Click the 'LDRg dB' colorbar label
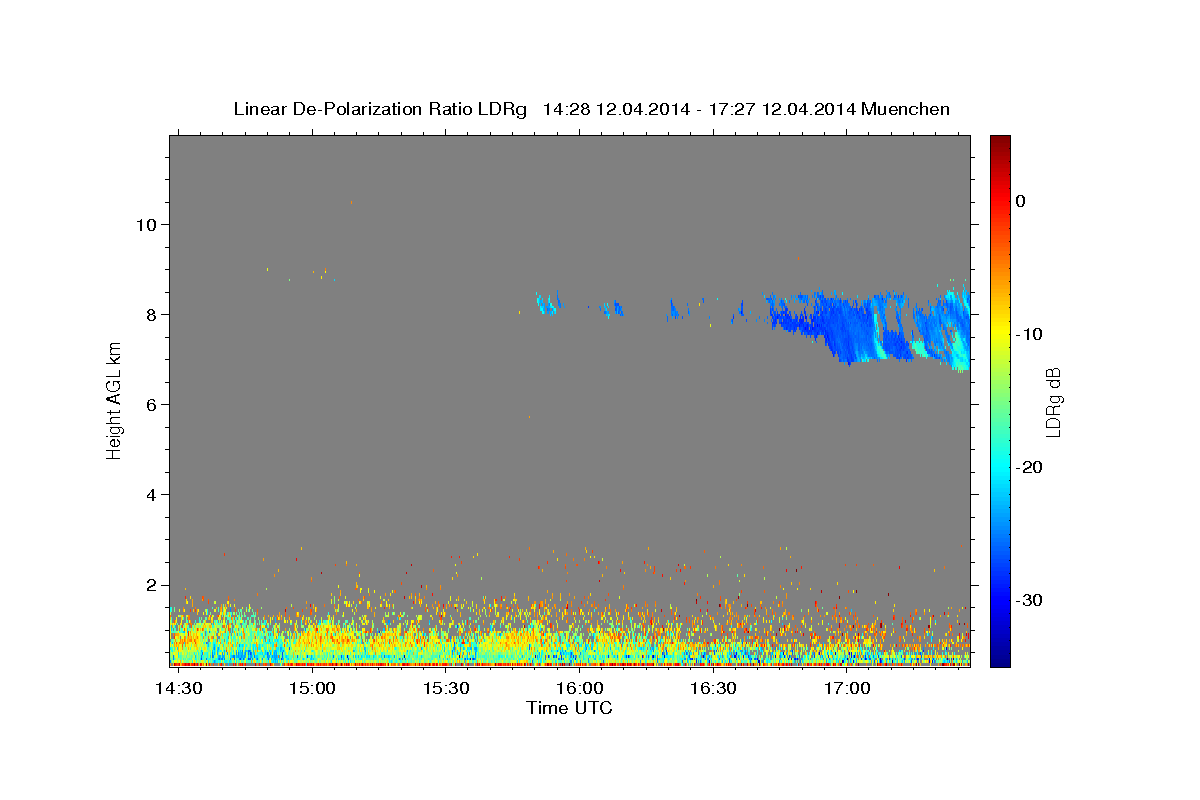 [x=1053, y=401]
